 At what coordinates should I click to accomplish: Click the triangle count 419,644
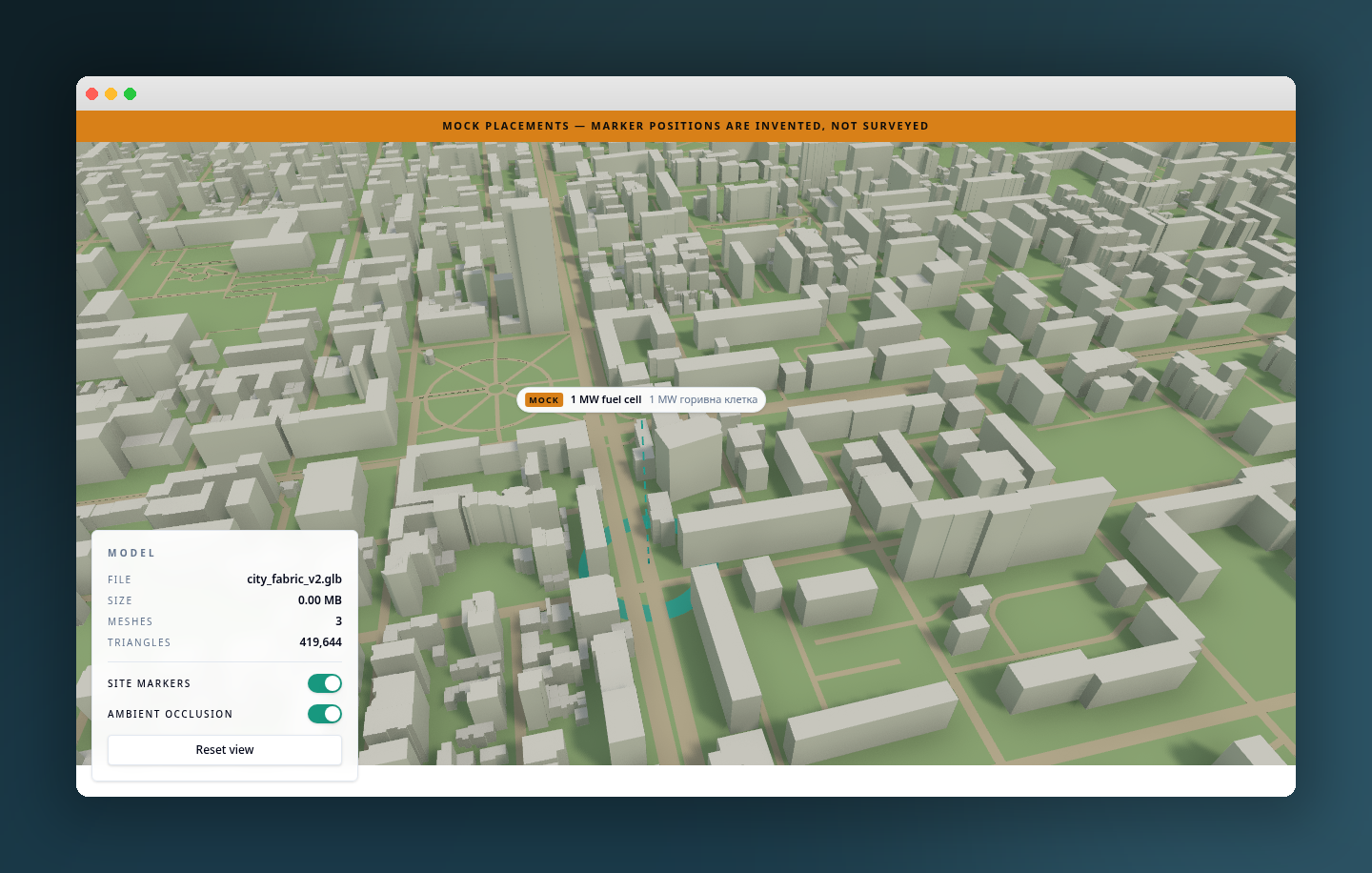coord(320,642)
